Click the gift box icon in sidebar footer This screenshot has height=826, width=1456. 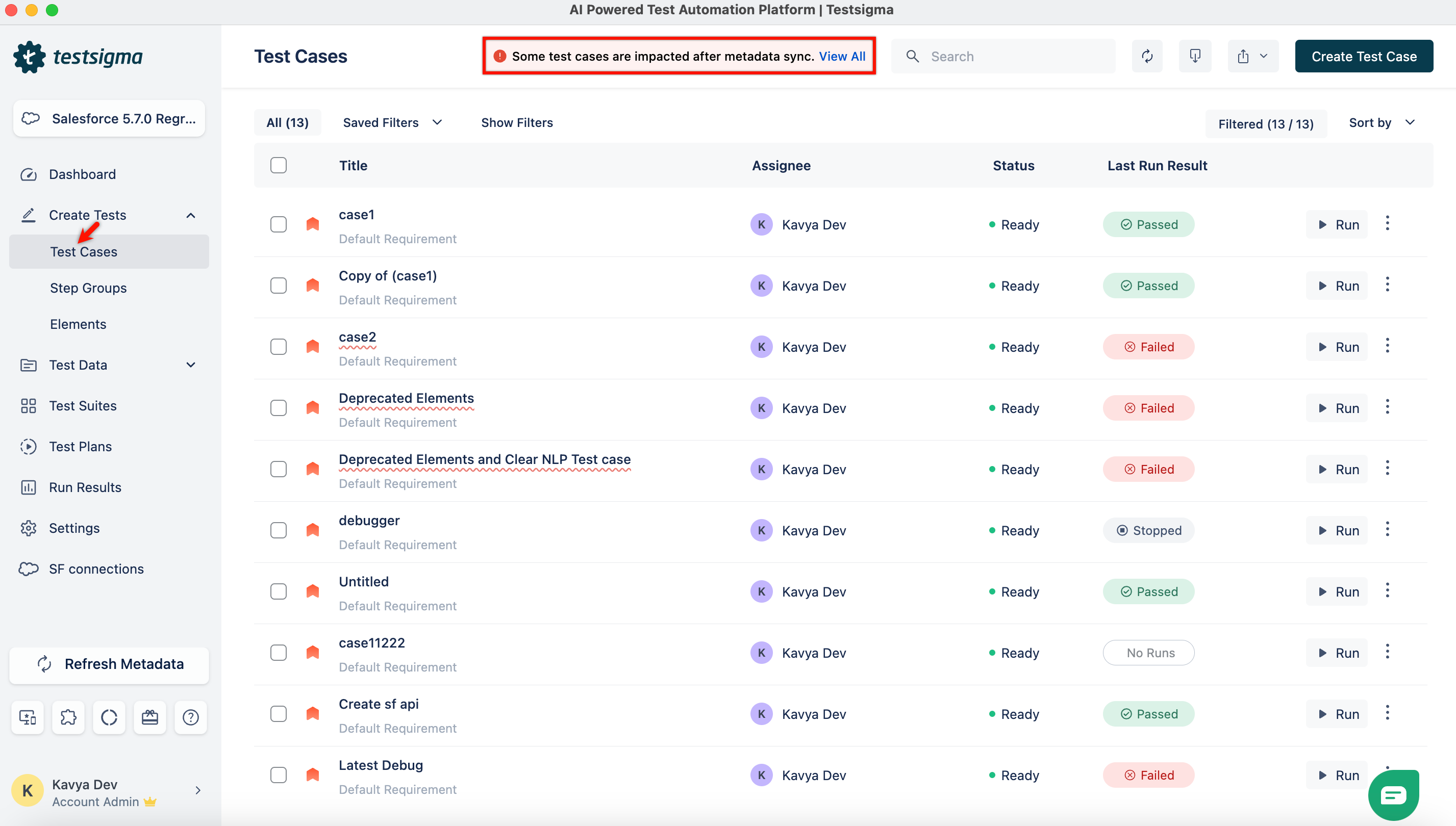click(150, 717)
